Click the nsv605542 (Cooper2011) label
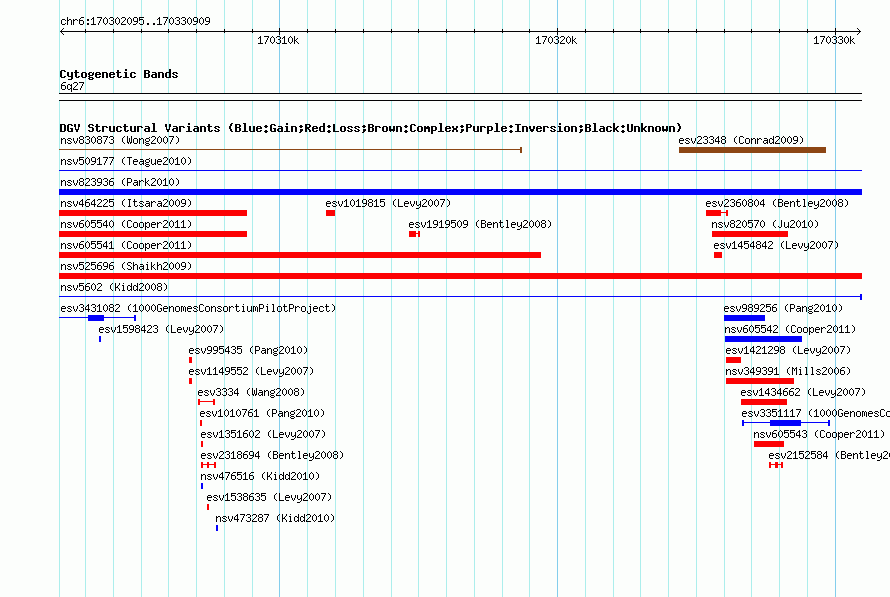Image resolution: width=890 pixels, height=597 pixels. pyautogui.click(x=790, y=329)
